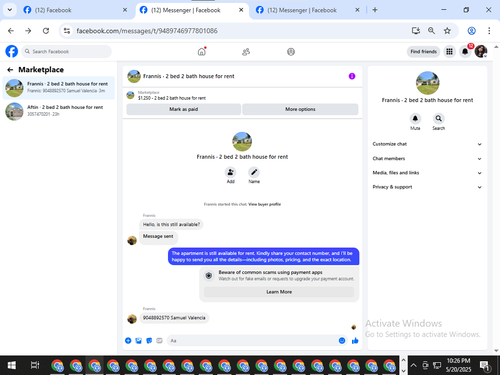Expand Media, files and links section
500x375 pixels.
pyautogui.click(x=427, y=173)
